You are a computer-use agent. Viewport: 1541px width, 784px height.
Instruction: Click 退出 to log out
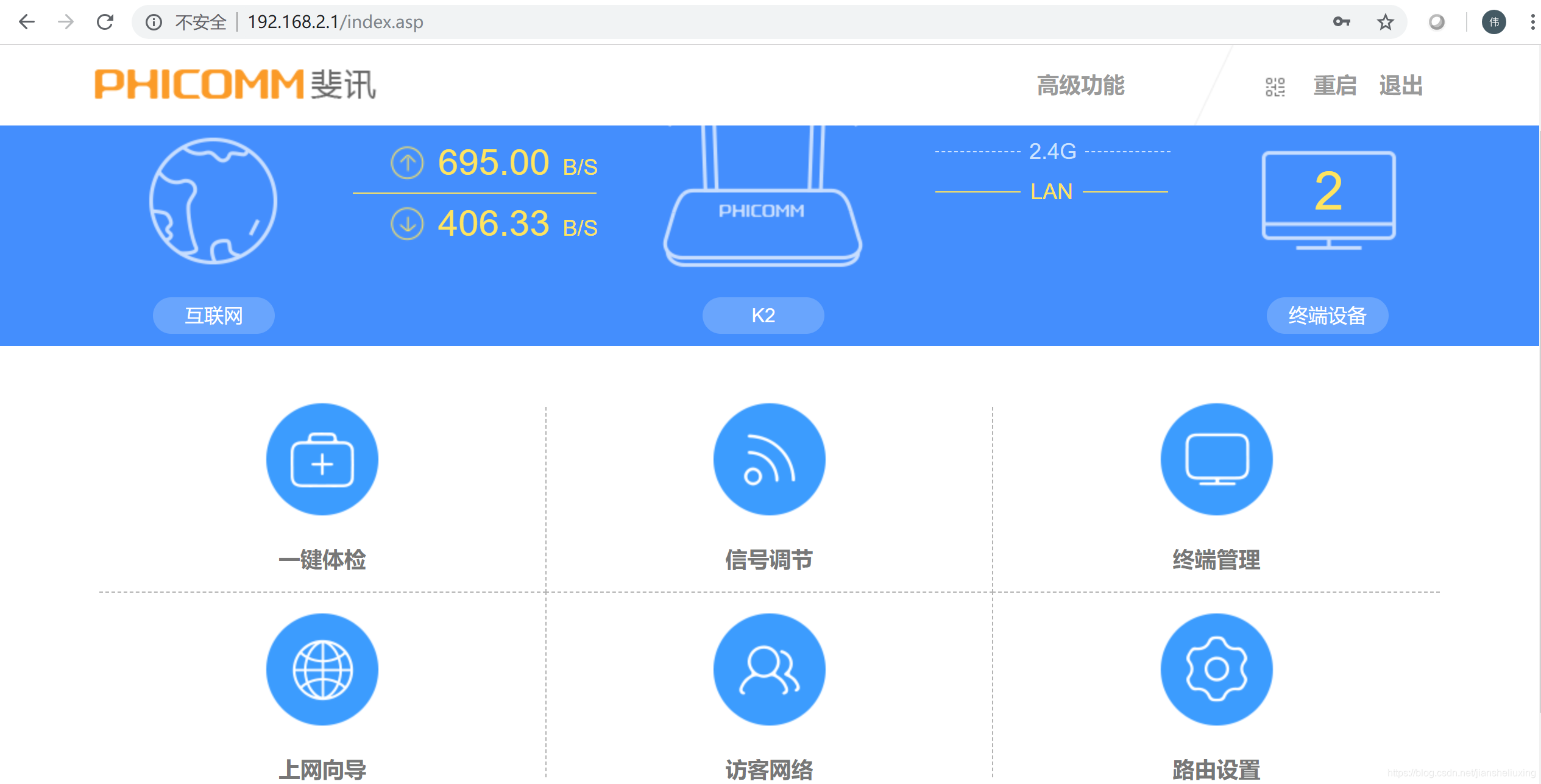point(1400,85)
